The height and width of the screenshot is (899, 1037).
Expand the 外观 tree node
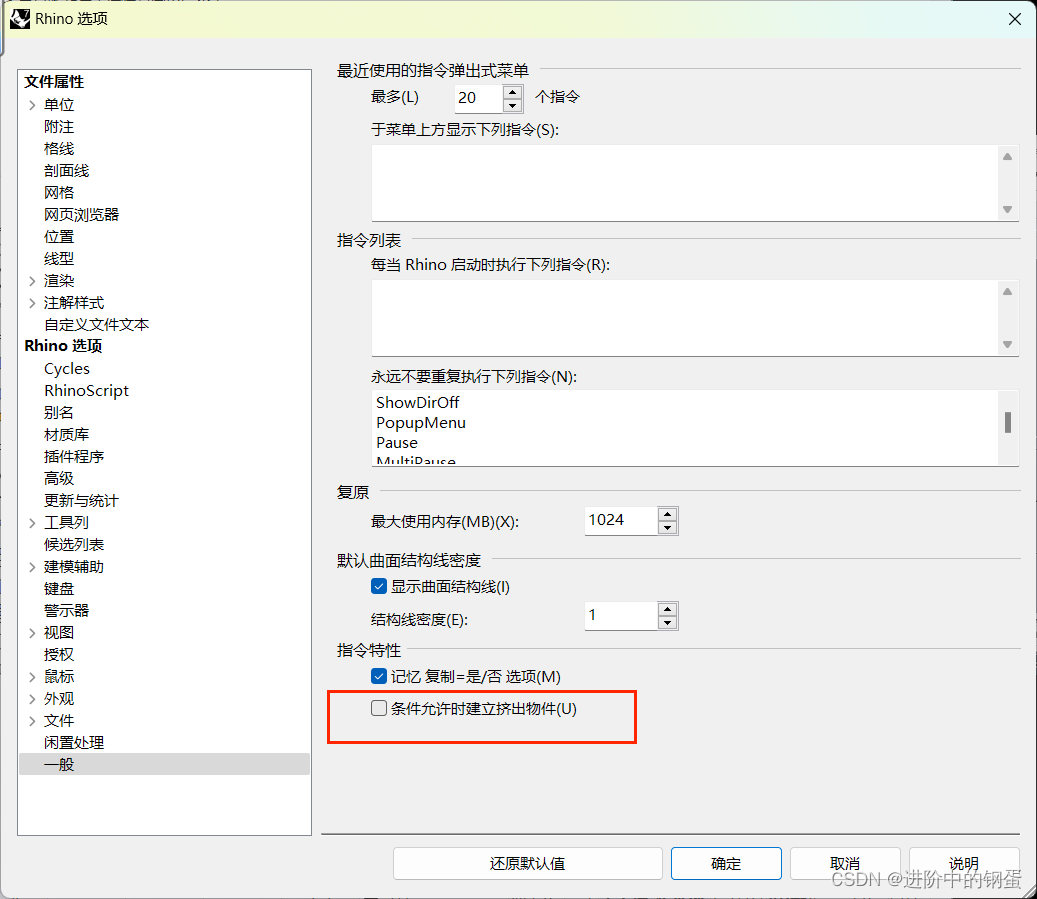[x=32, y=699]
